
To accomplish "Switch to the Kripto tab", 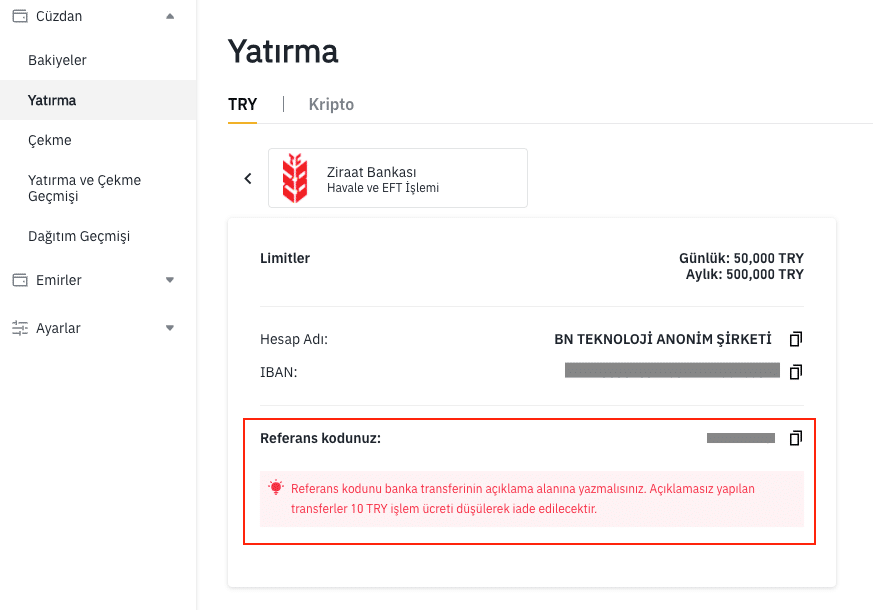I will 331,104.
